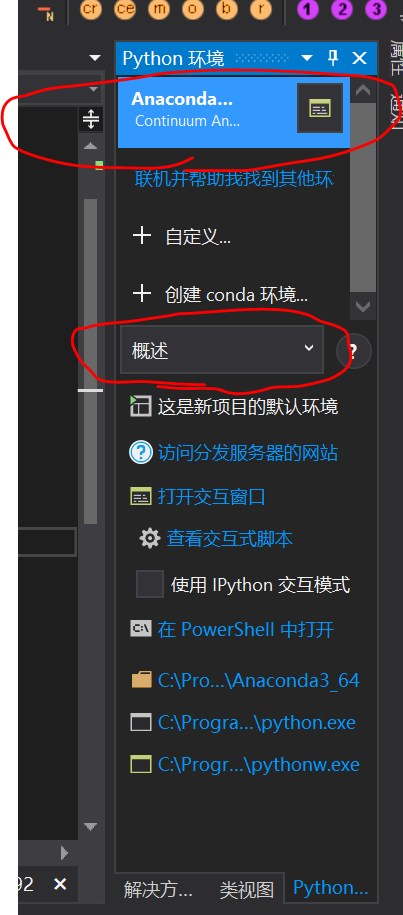
Task: Click the orange 'cr' toolbar circle icon
Action: click(89, 10)
